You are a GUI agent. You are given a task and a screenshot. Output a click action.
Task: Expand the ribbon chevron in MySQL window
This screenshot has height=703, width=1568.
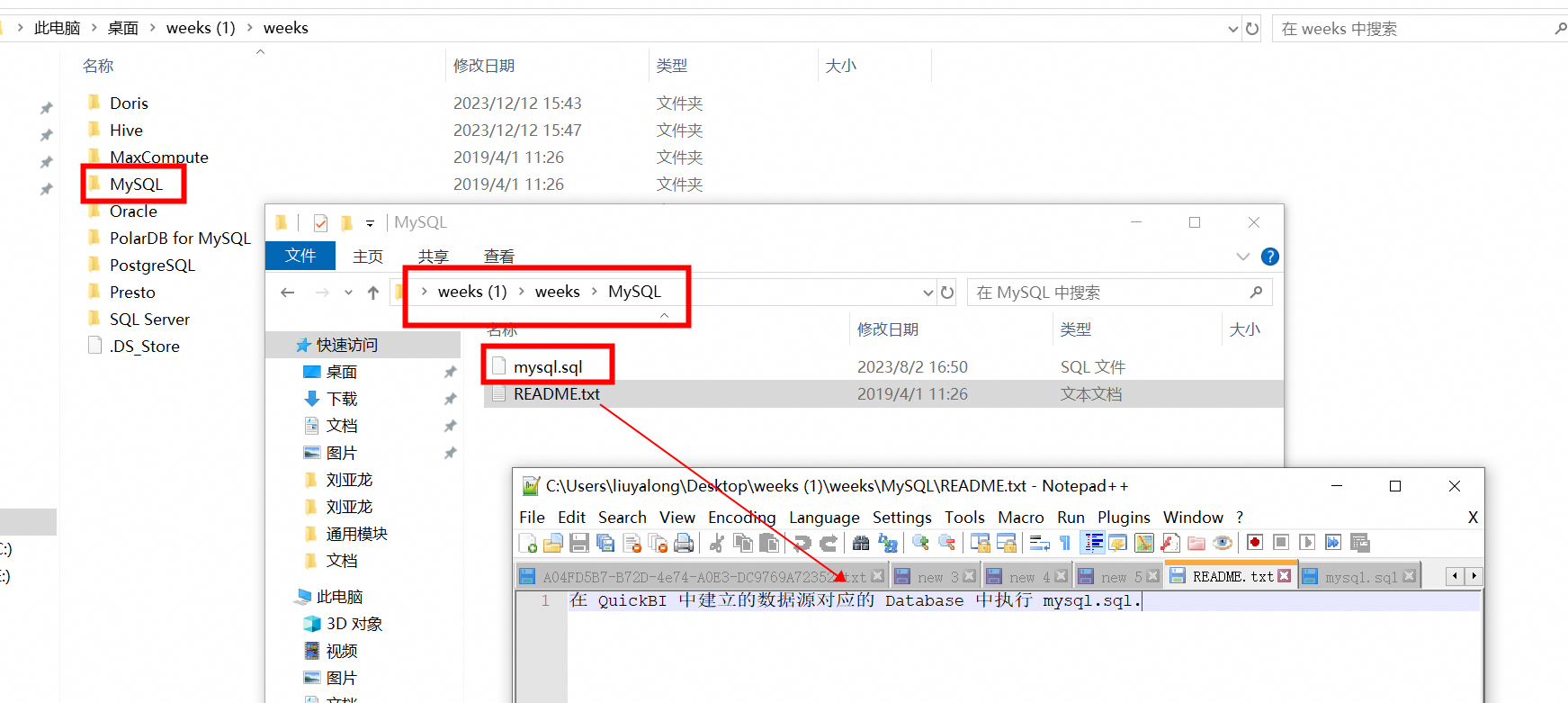tap(1242, 257)
